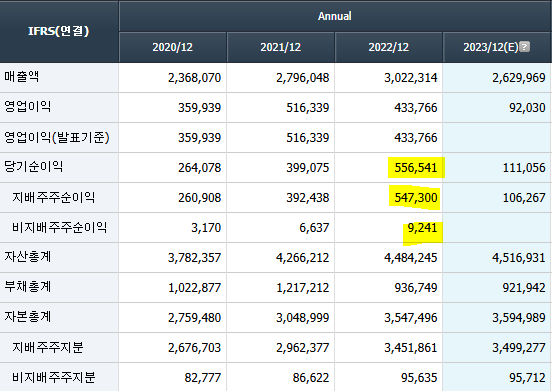Click the 4,516,931 total assets value
Viewport: 552px width, 391px height.
click(519, 258)
